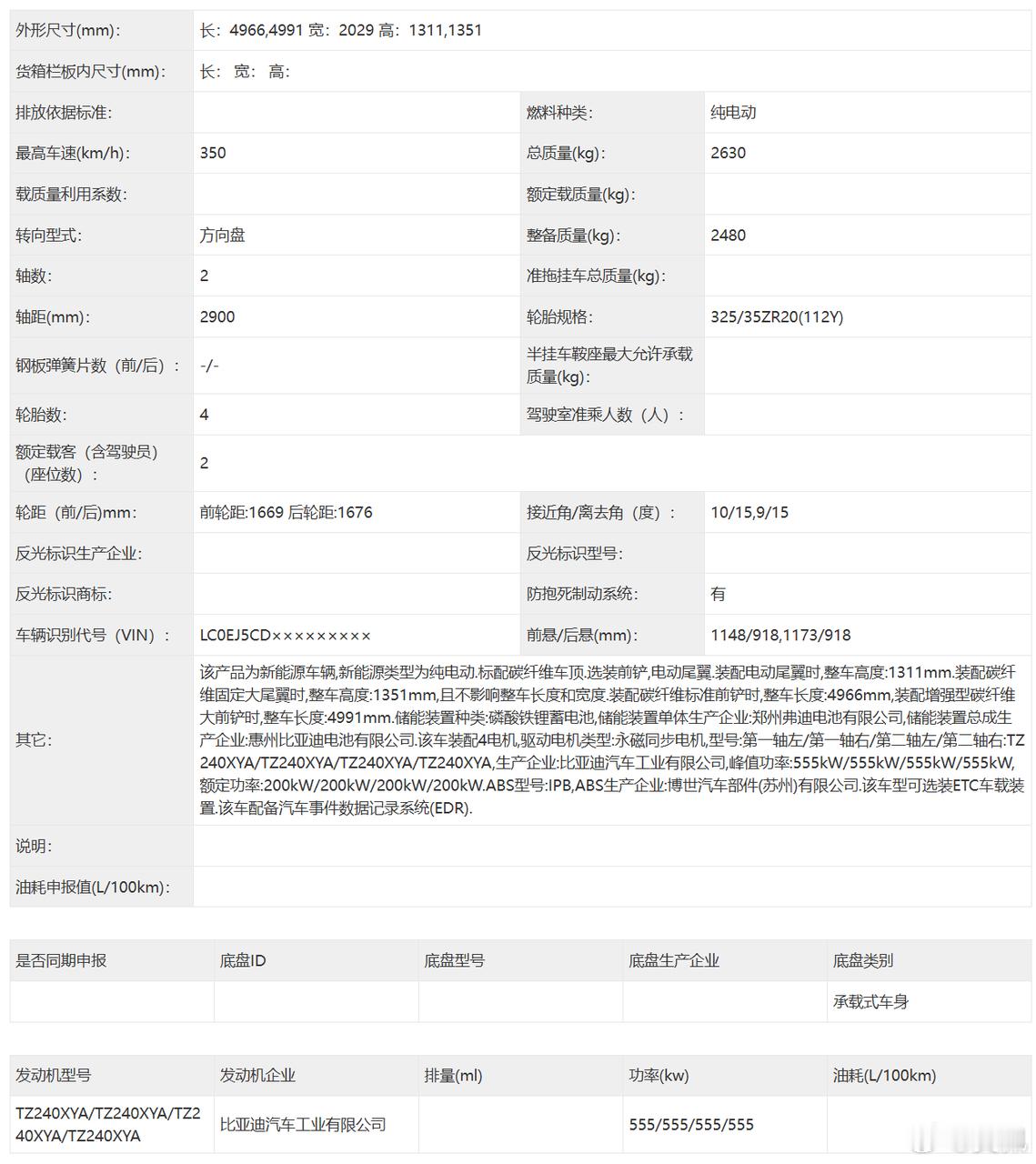Click the 轮胎数 label
Screen dimensions: 1036x1164
pos(41,415)
